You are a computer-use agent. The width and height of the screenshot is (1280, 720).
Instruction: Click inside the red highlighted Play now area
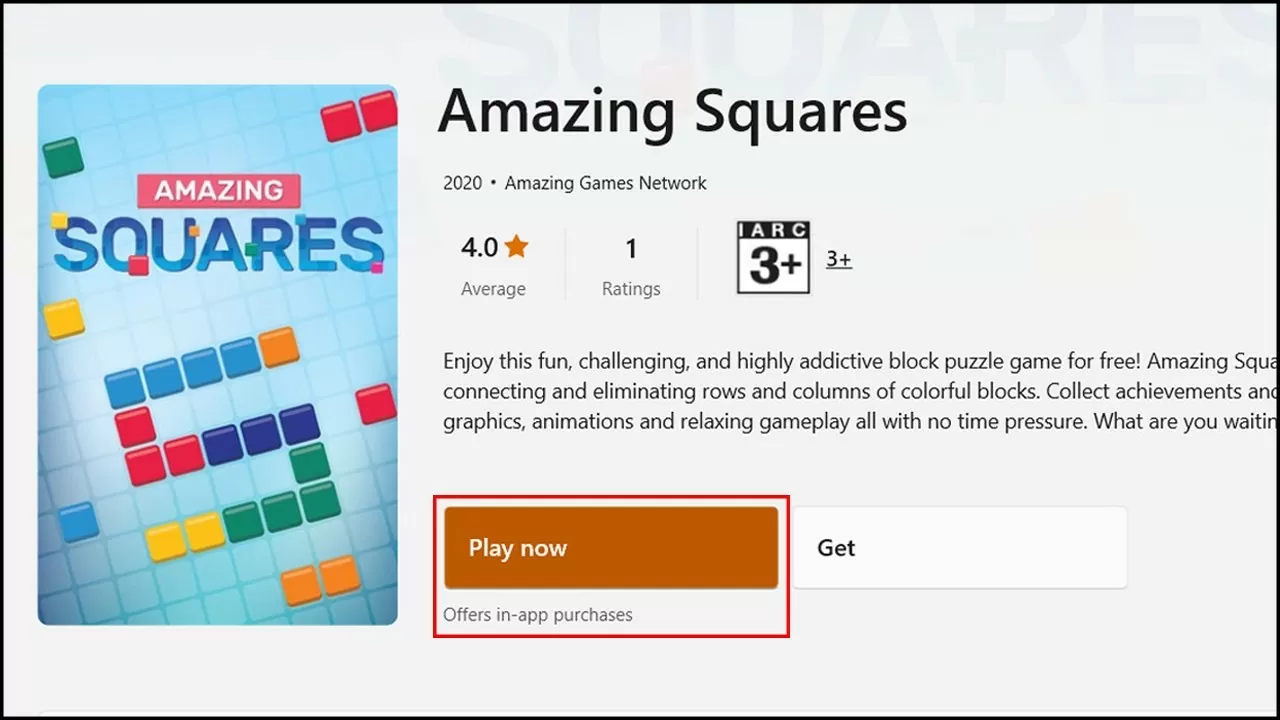tap(611, 547)
